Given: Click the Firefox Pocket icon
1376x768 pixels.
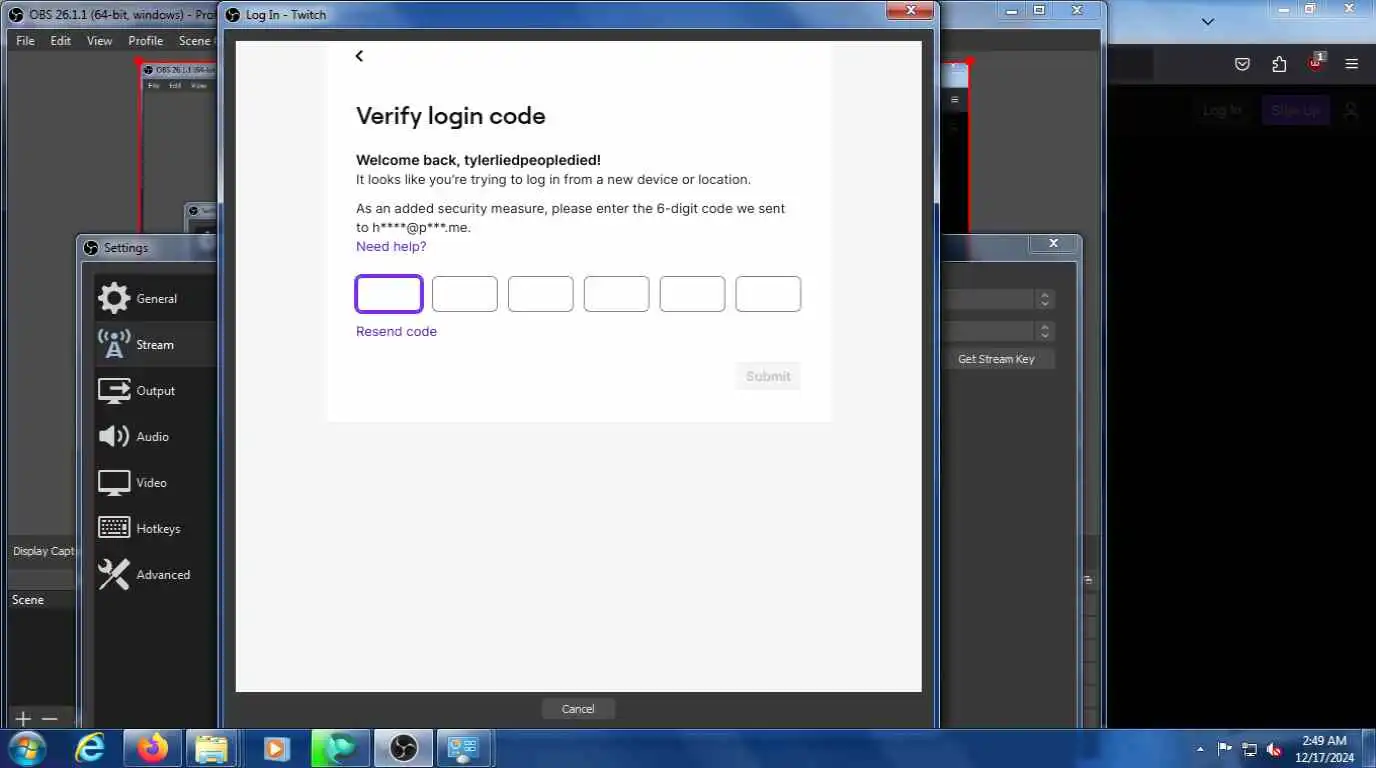Looking at the screenshot, I should tap(1242, 64).
